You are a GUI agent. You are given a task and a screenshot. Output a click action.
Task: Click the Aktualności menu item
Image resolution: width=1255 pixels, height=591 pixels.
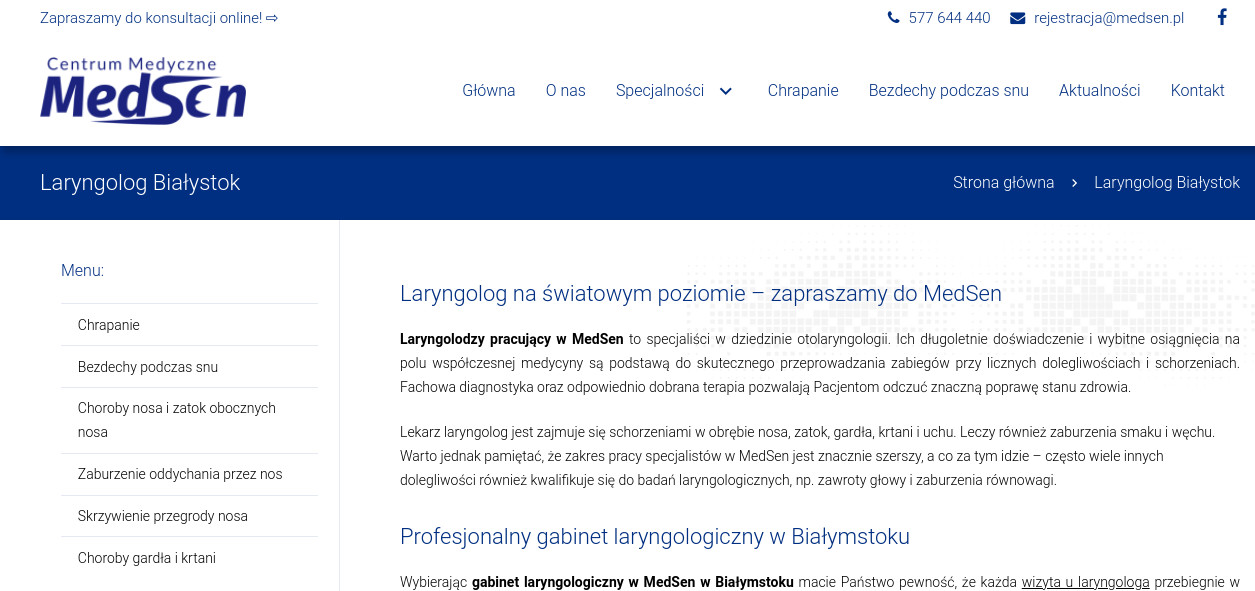[1099, 90]
